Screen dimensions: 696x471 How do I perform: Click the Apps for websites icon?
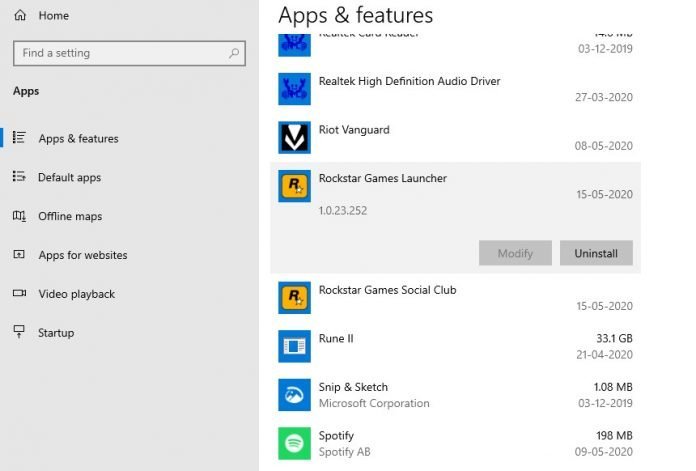pyautogui.click(x=19, y=254)
